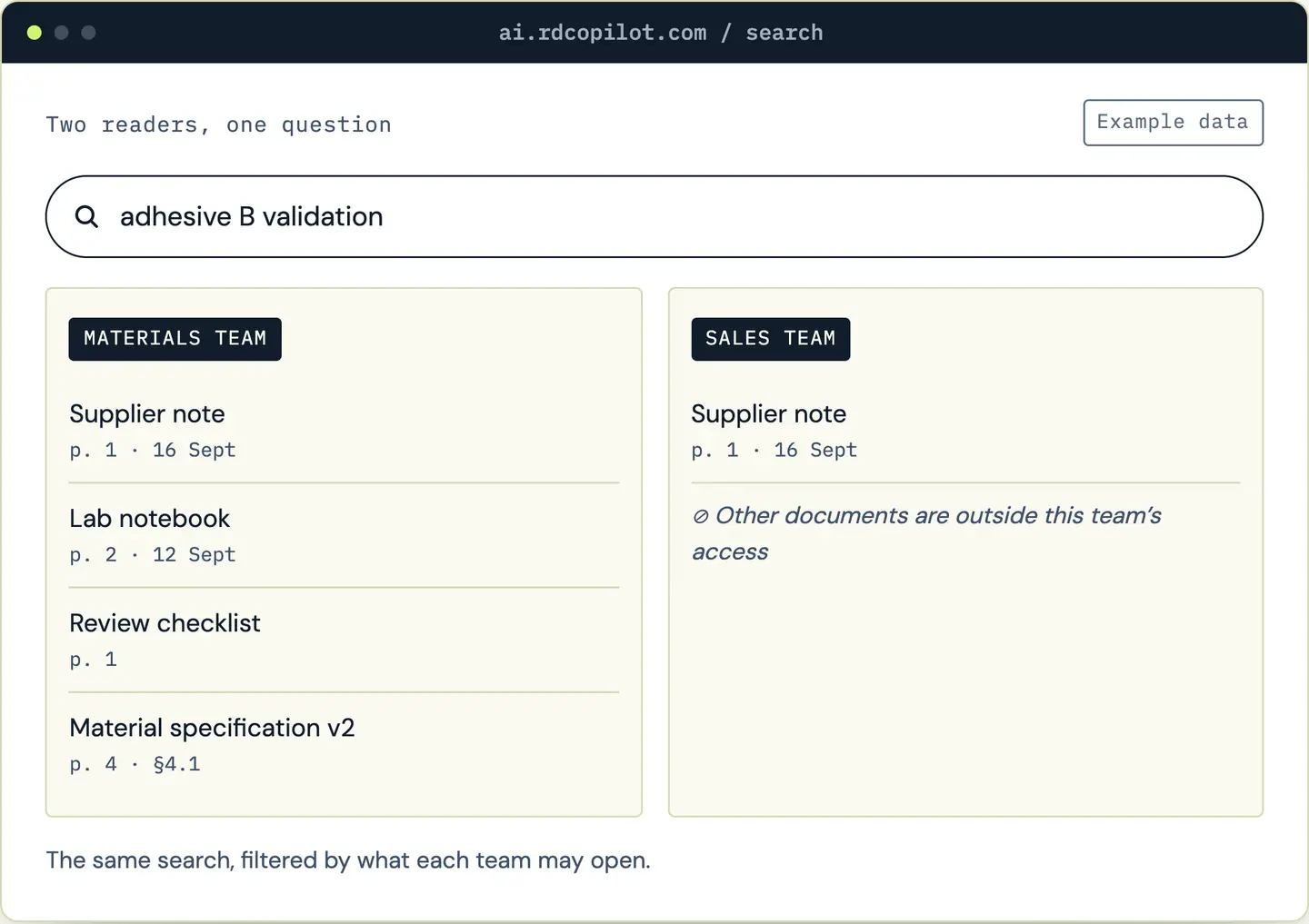Open Supplier note under Sales Team
Screen dimensions: 1309x924
click(x=769, y=414)
